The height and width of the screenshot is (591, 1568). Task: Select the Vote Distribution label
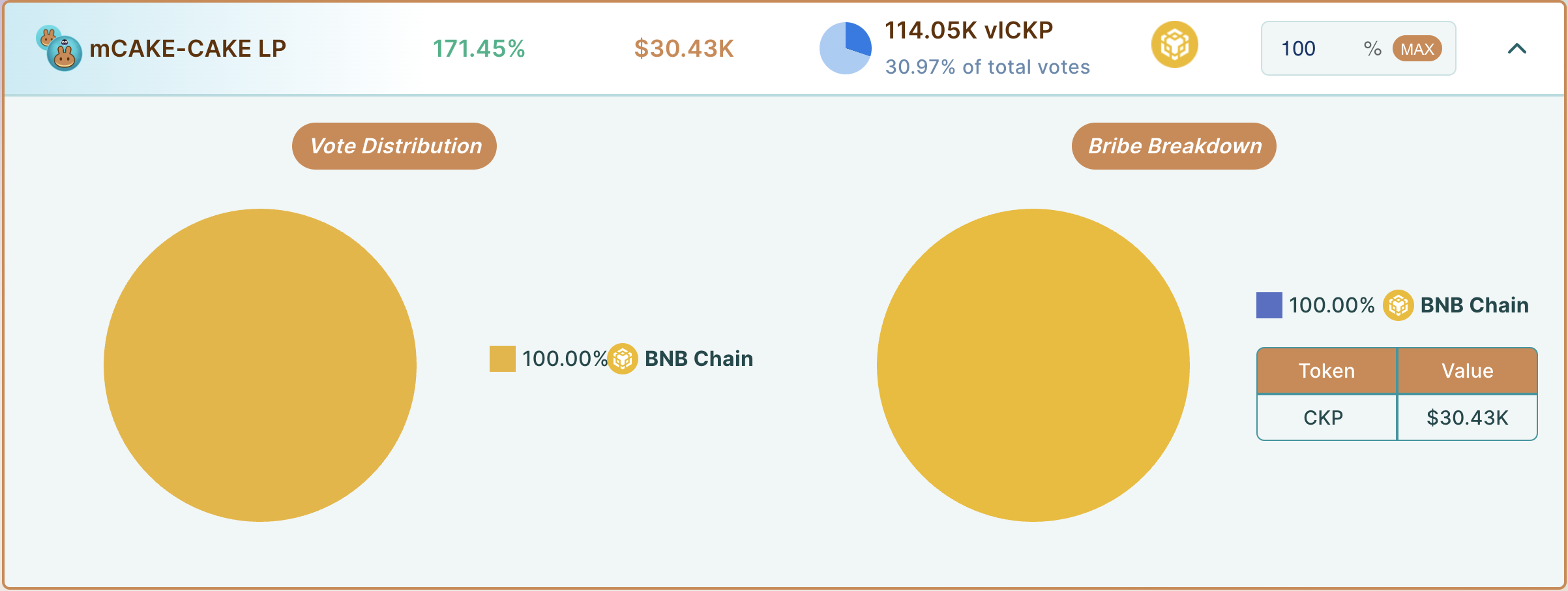(x=394, y=146)
